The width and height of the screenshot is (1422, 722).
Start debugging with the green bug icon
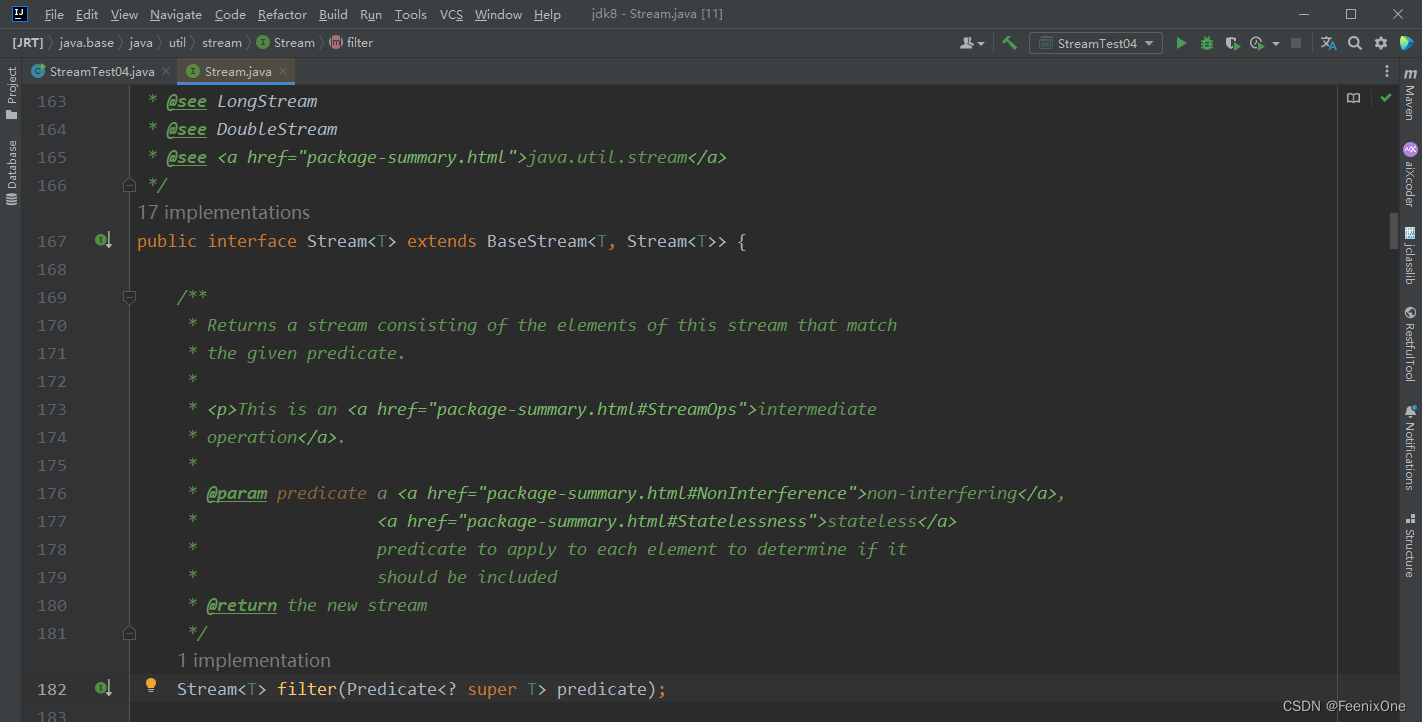point(1207,43)
